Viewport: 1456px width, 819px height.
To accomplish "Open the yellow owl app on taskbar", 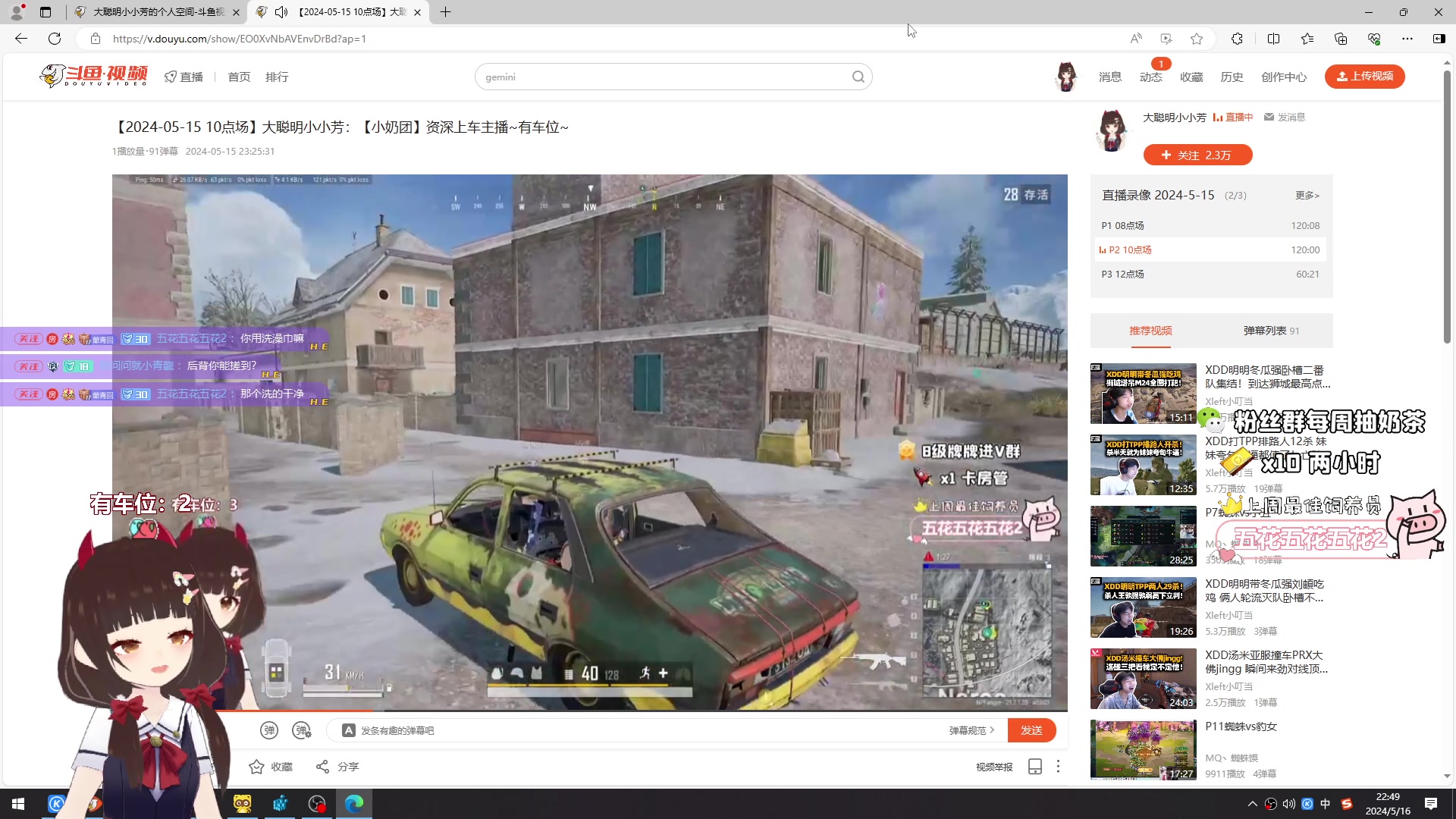I will (x=243, y=804).
